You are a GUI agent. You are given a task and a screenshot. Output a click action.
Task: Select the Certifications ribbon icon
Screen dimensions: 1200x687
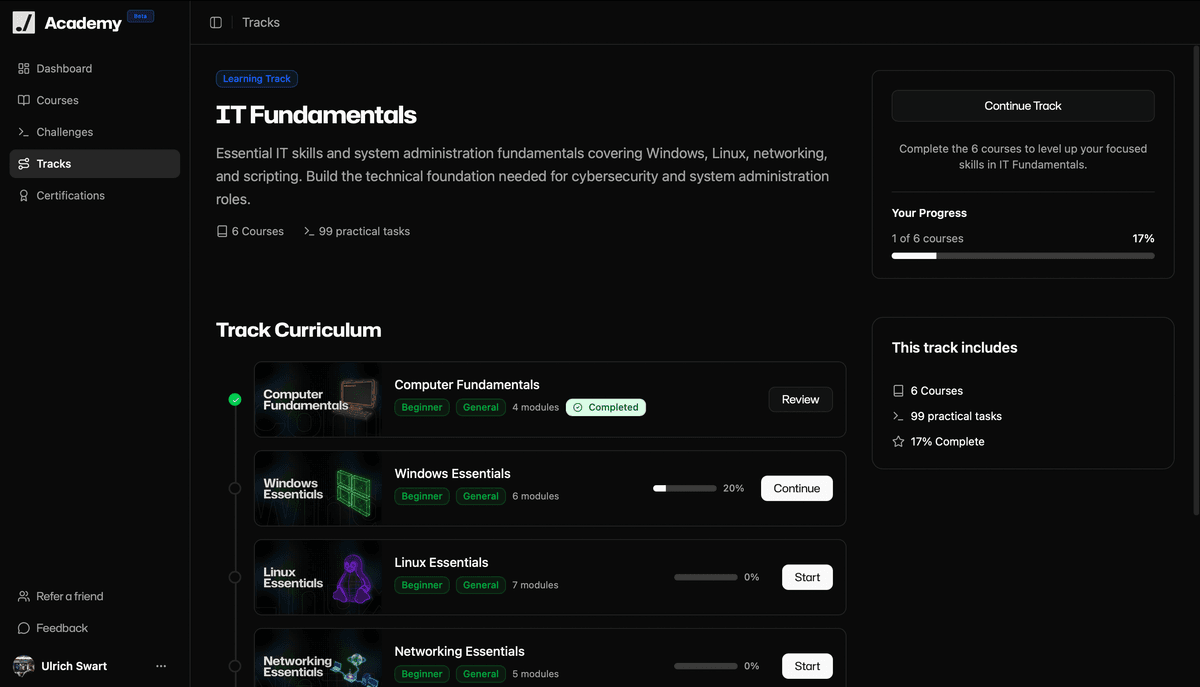tap(22, 195)
